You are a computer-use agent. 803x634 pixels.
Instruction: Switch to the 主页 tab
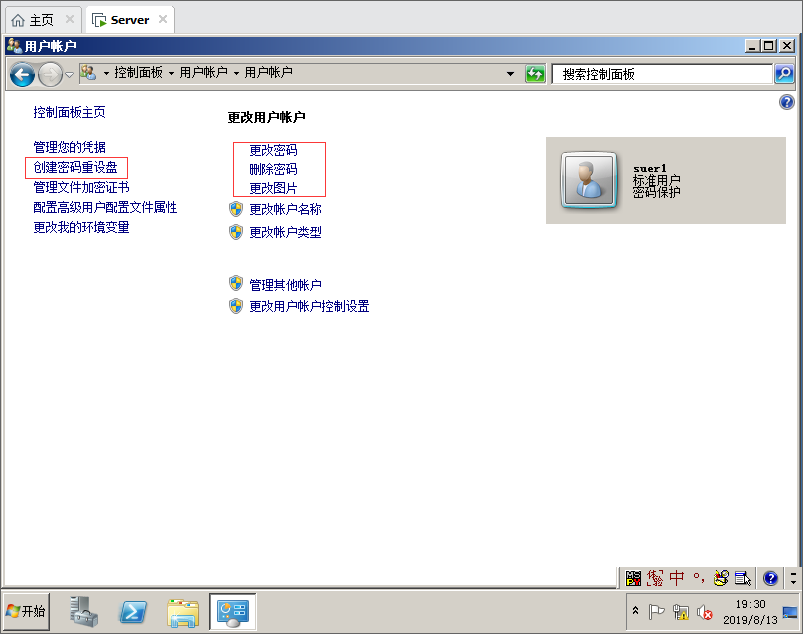[x=41, y=19]
